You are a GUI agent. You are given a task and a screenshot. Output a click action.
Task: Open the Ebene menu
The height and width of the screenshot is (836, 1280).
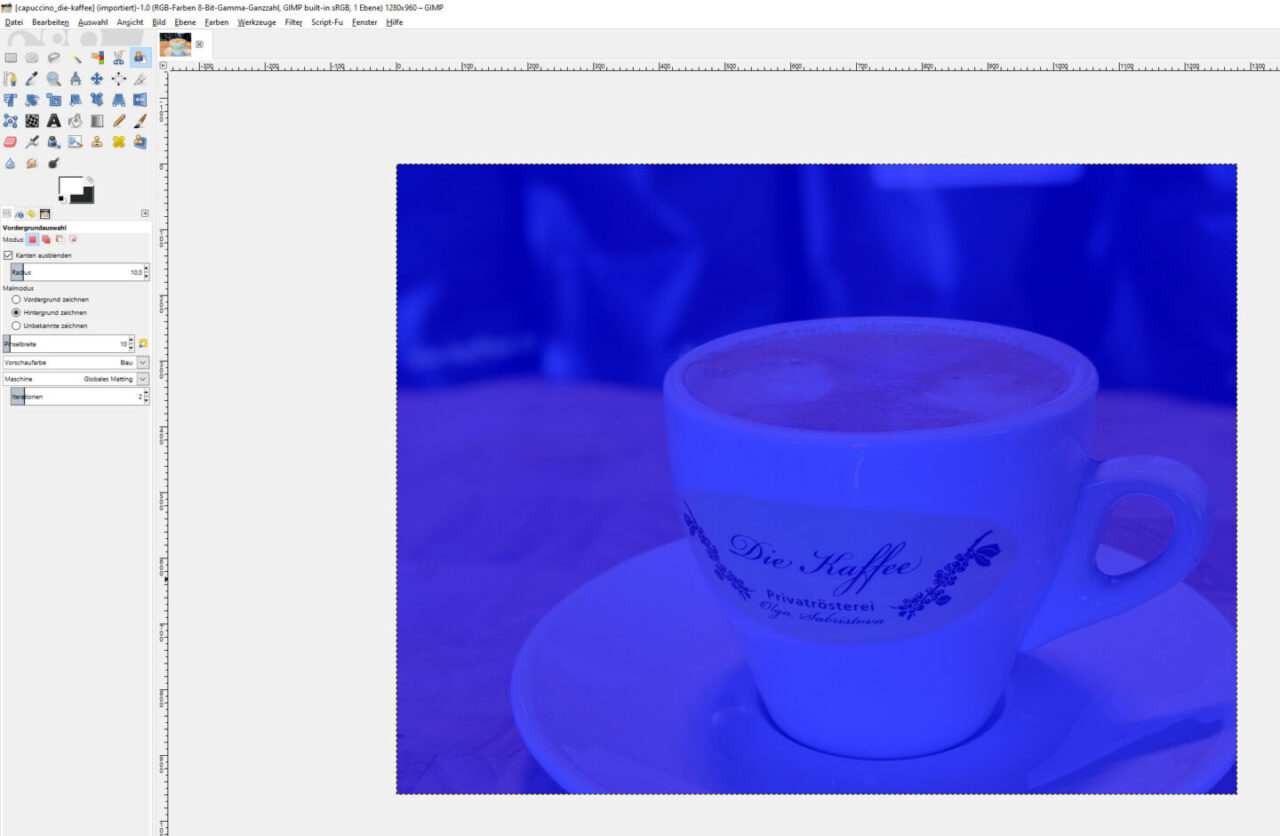[185, 22]
